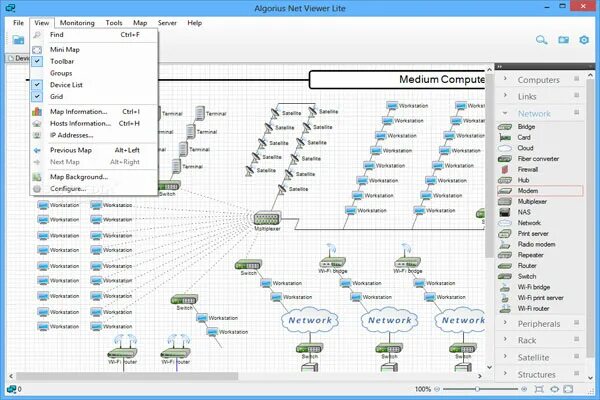Enable Groups in the View menu
This screenshot has height=400, width=600.
coord(94,73)
